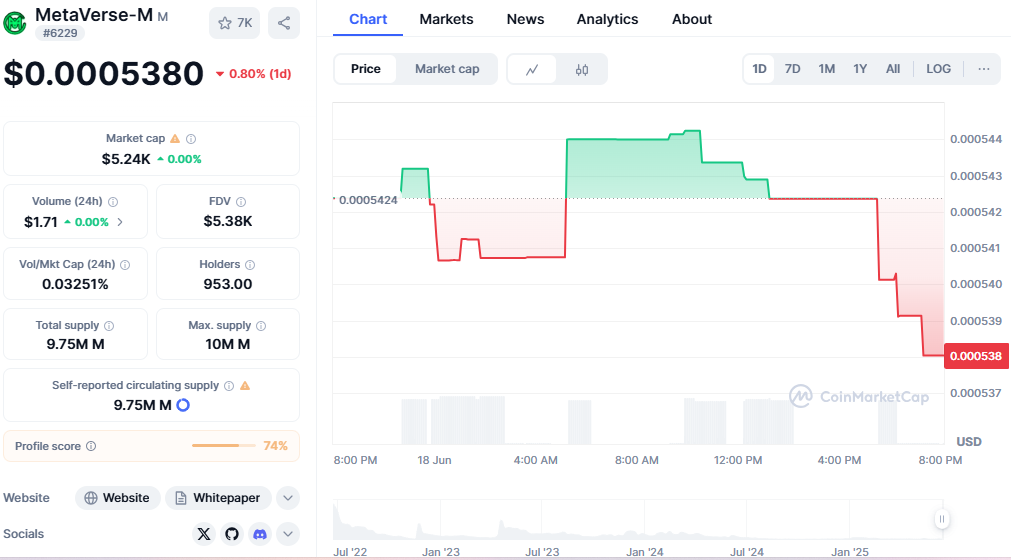Click the #6229 rank badge

click(x=60, y=33)
